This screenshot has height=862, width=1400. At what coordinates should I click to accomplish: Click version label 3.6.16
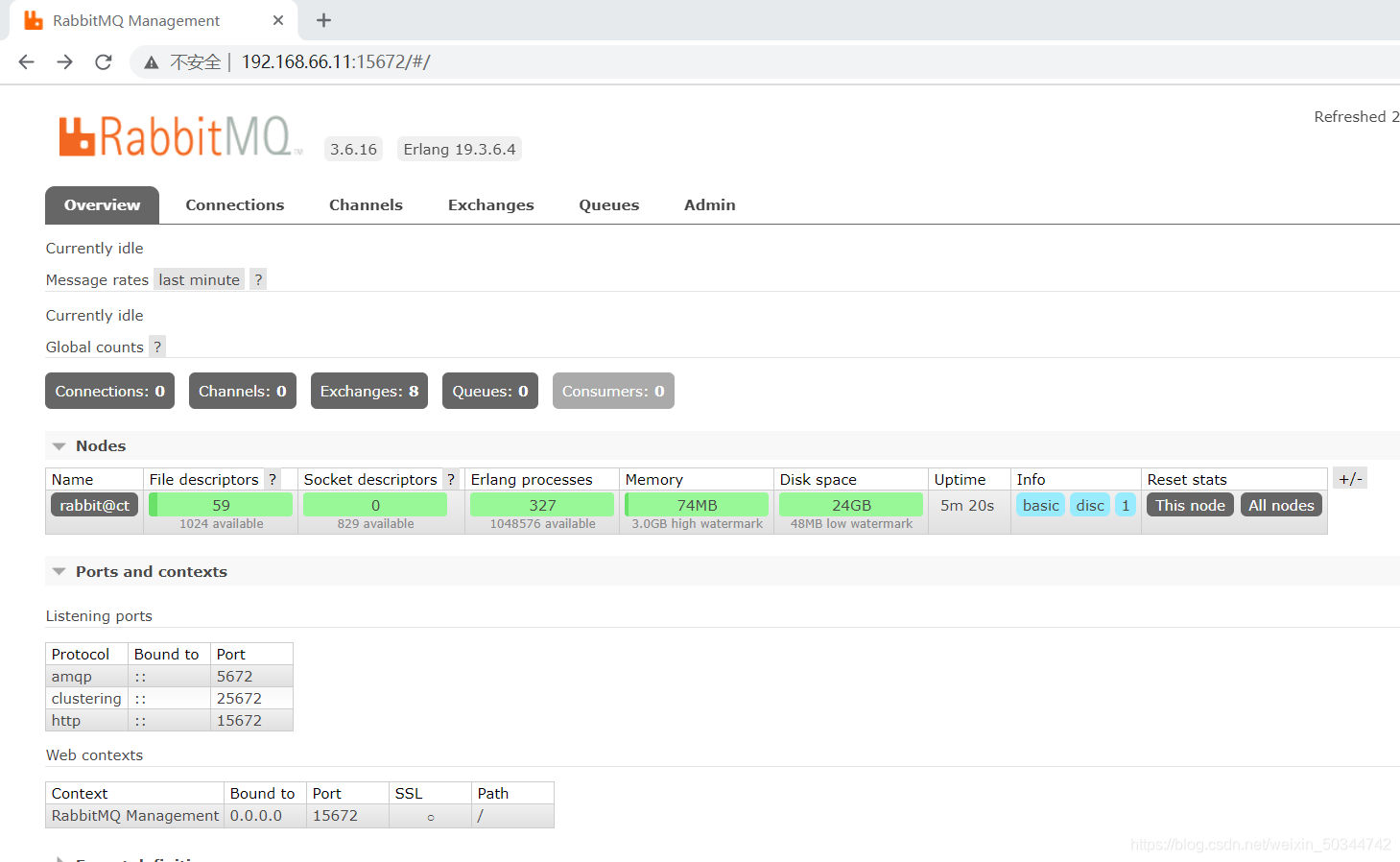point(354,149)
